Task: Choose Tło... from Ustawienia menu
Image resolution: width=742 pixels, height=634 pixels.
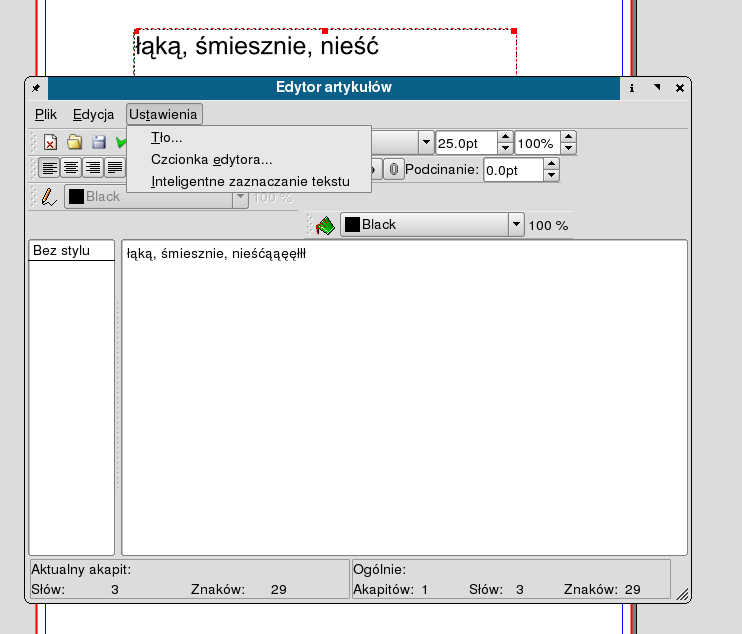Action: click(x=166, y=138)
